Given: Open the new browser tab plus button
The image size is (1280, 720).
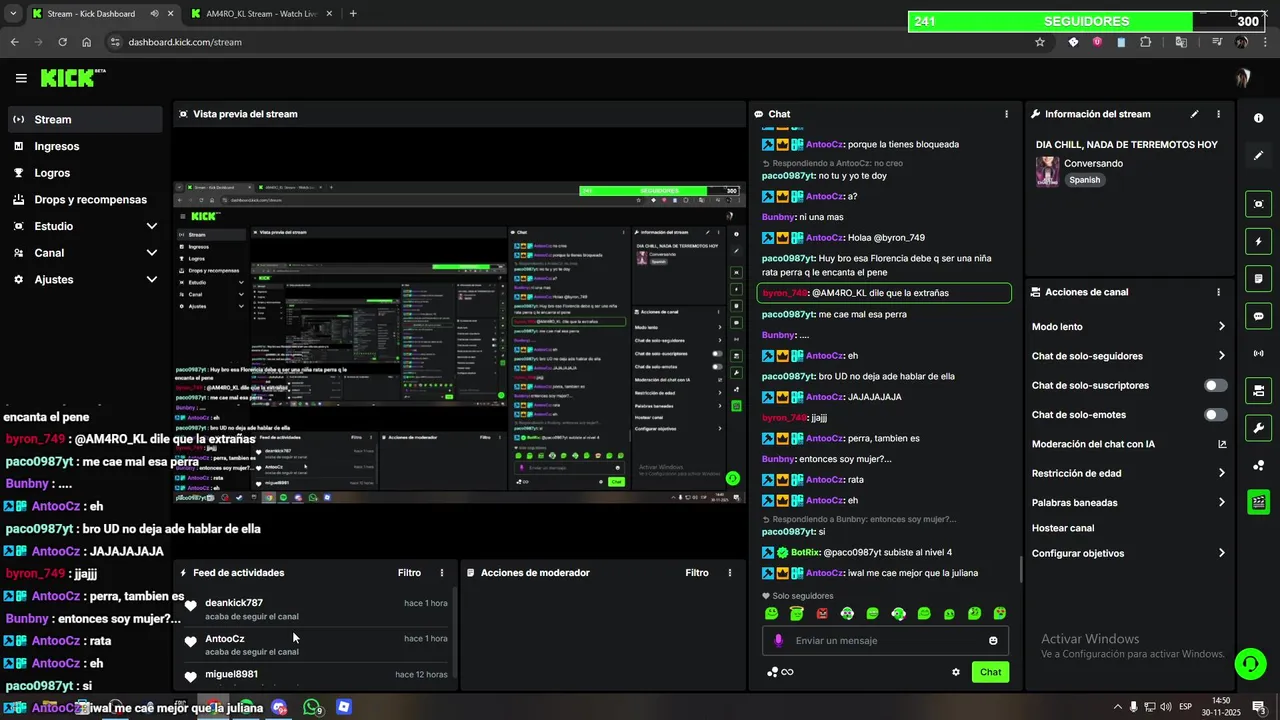Looking at the screenshot, I should (x=353, y=14).
